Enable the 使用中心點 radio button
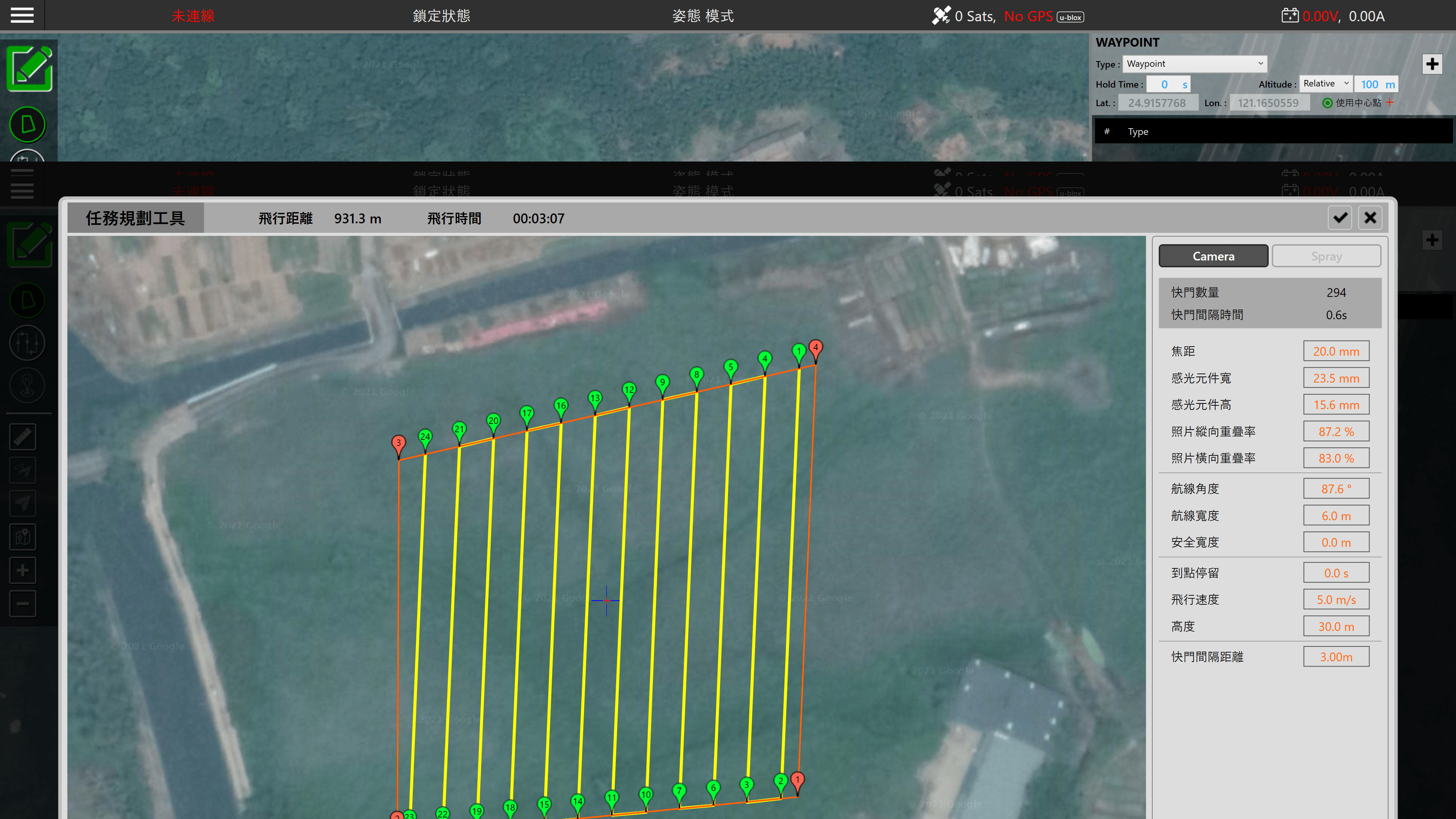This screenshot has height=819, width=1456. 1327,103
